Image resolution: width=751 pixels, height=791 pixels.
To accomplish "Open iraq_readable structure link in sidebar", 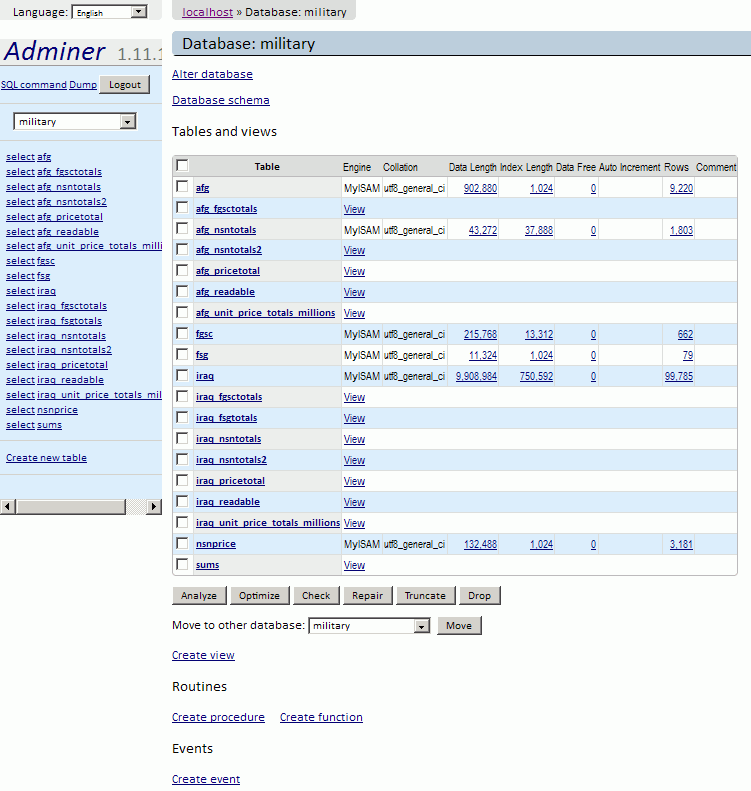I will pos(71,380).
